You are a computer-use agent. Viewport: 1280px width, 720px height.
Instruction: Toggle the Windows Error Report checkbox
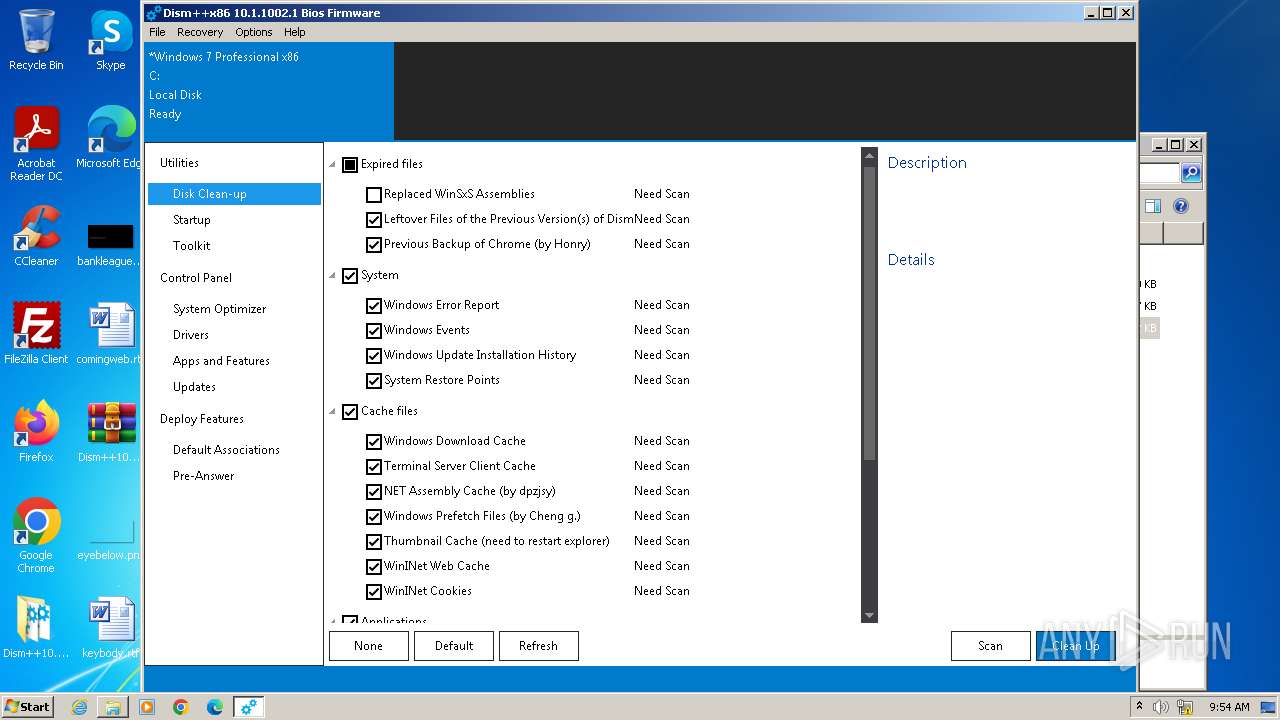click(374, 306)
